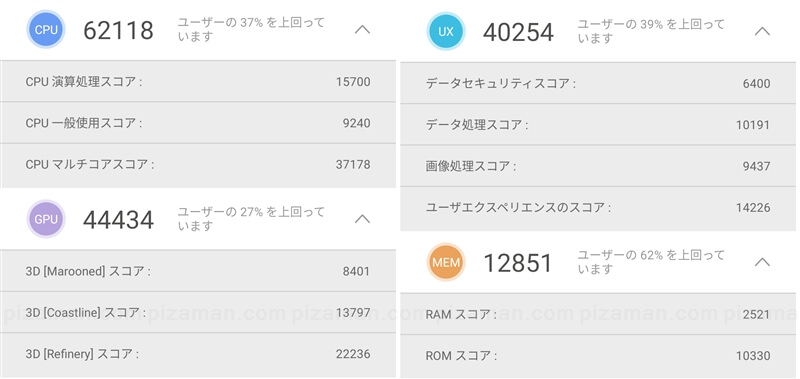Click the purple GPU circle icon

coord(46,219)
